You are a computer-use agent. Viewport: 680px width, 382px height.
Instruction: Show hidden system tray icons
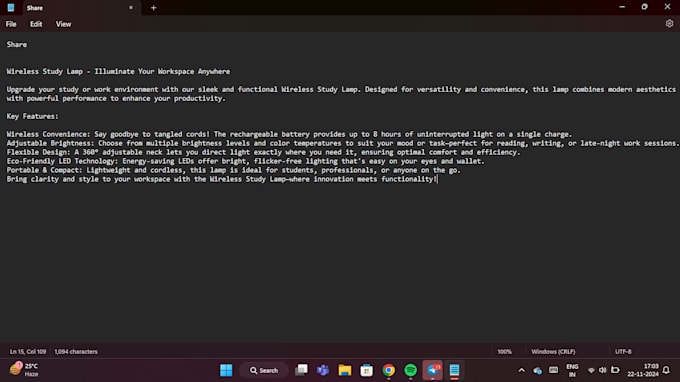click(x=521, y=370)
